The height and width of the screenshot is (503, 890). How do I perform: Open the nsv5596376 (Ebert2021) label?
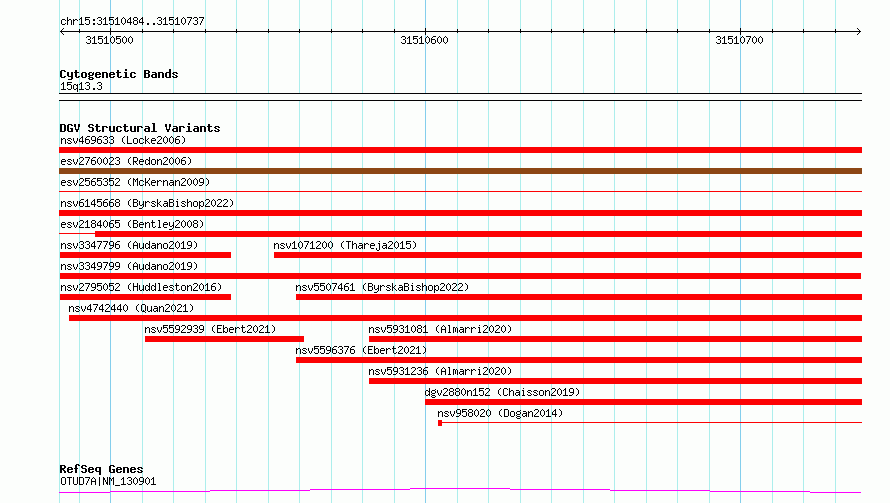click(x=361, y=350)
